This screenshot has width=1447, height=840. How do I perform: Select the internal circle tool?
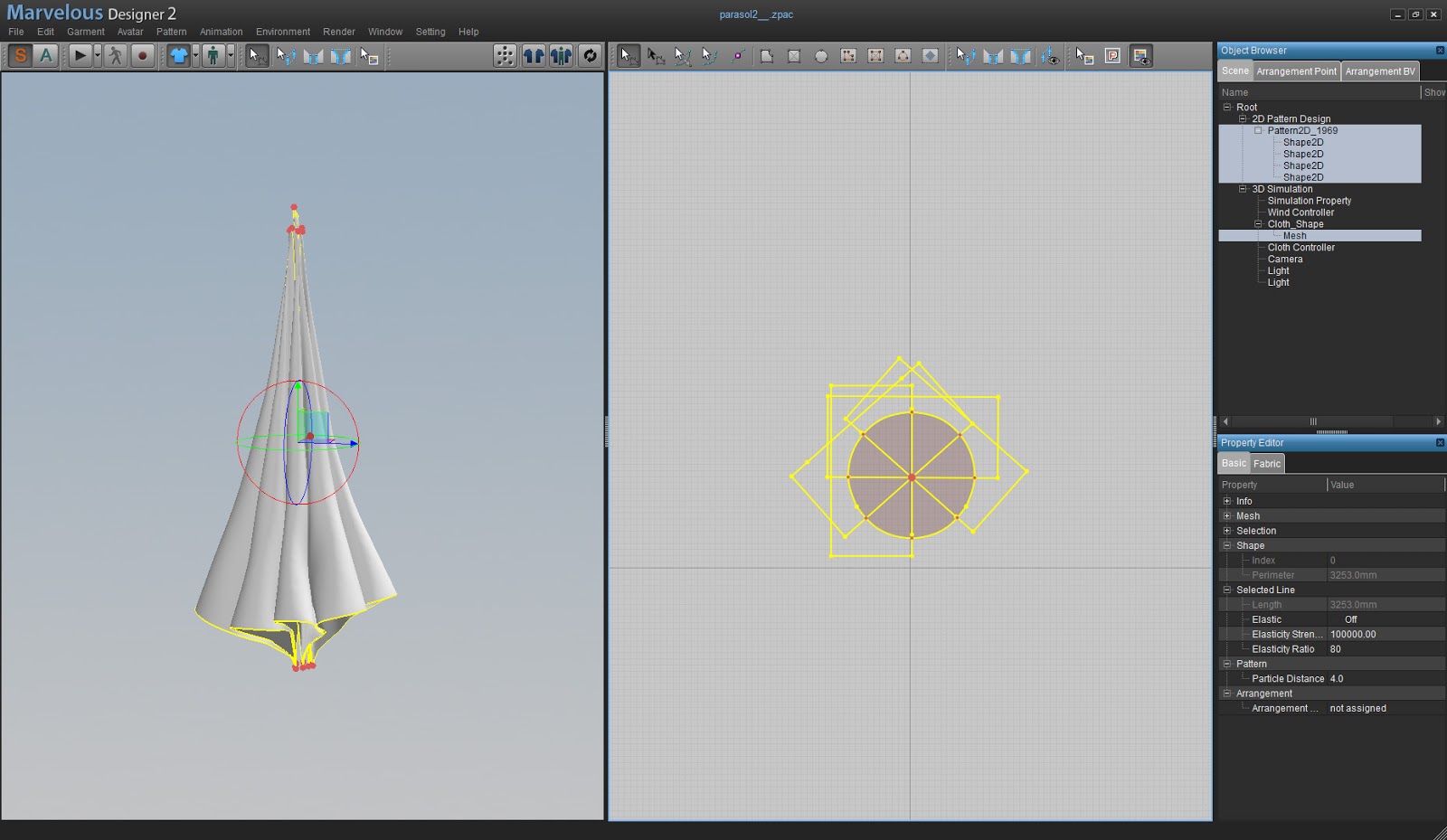(903, 56)
